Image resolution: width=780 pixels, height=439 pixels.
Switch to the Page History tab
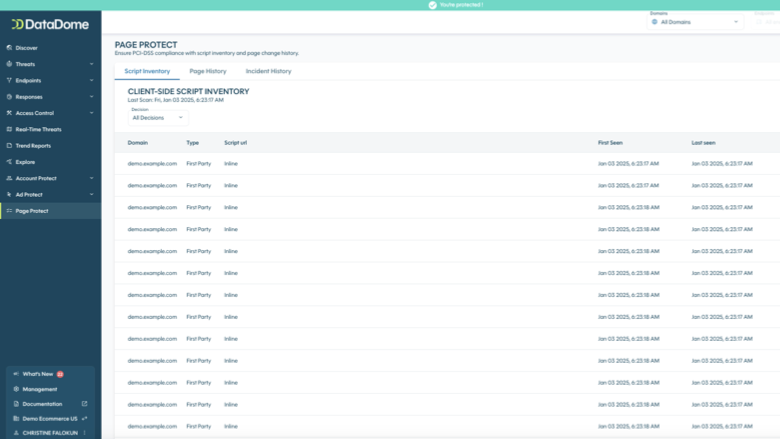click(x=208, y=71)
